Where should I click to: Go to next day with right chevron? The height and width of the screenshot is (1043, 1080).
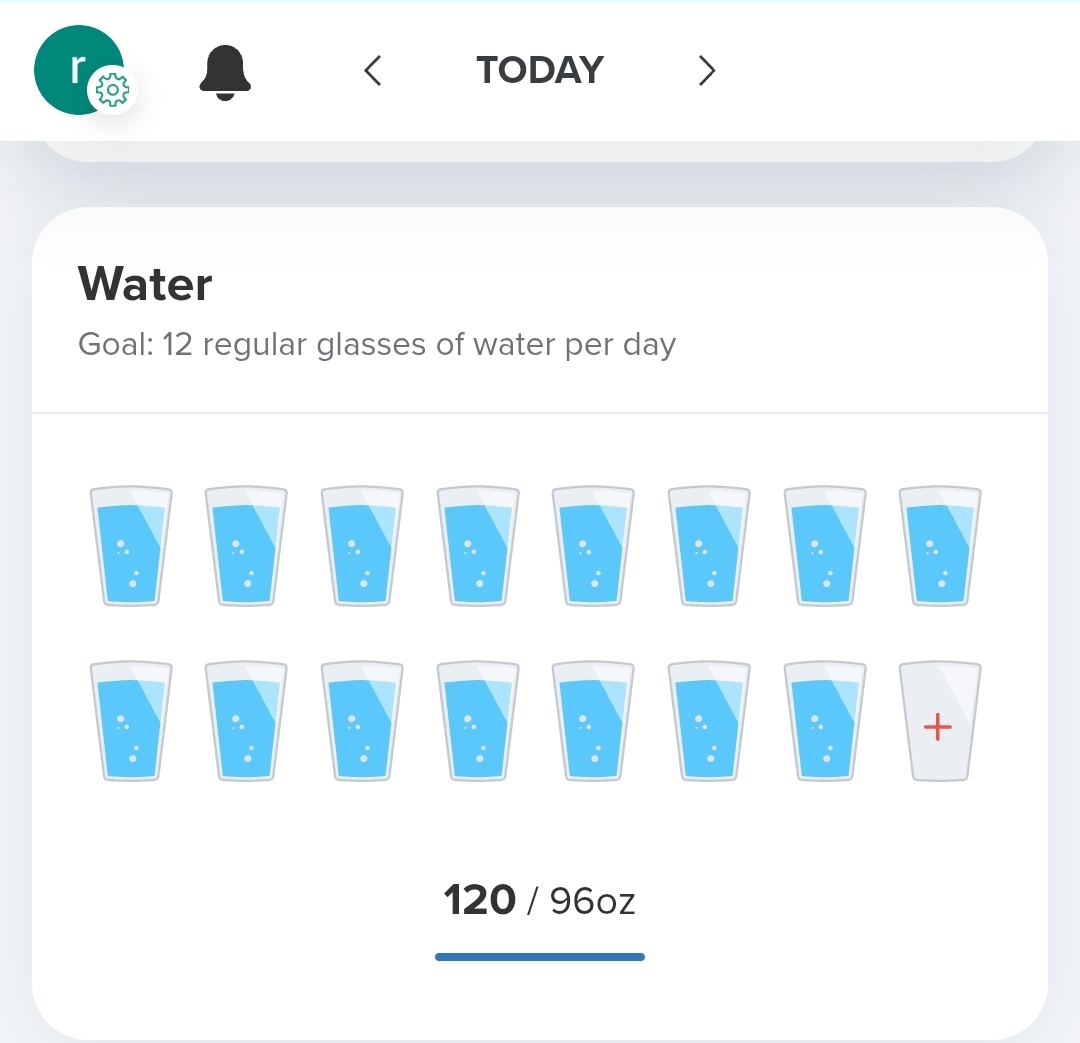click(707, 71)
